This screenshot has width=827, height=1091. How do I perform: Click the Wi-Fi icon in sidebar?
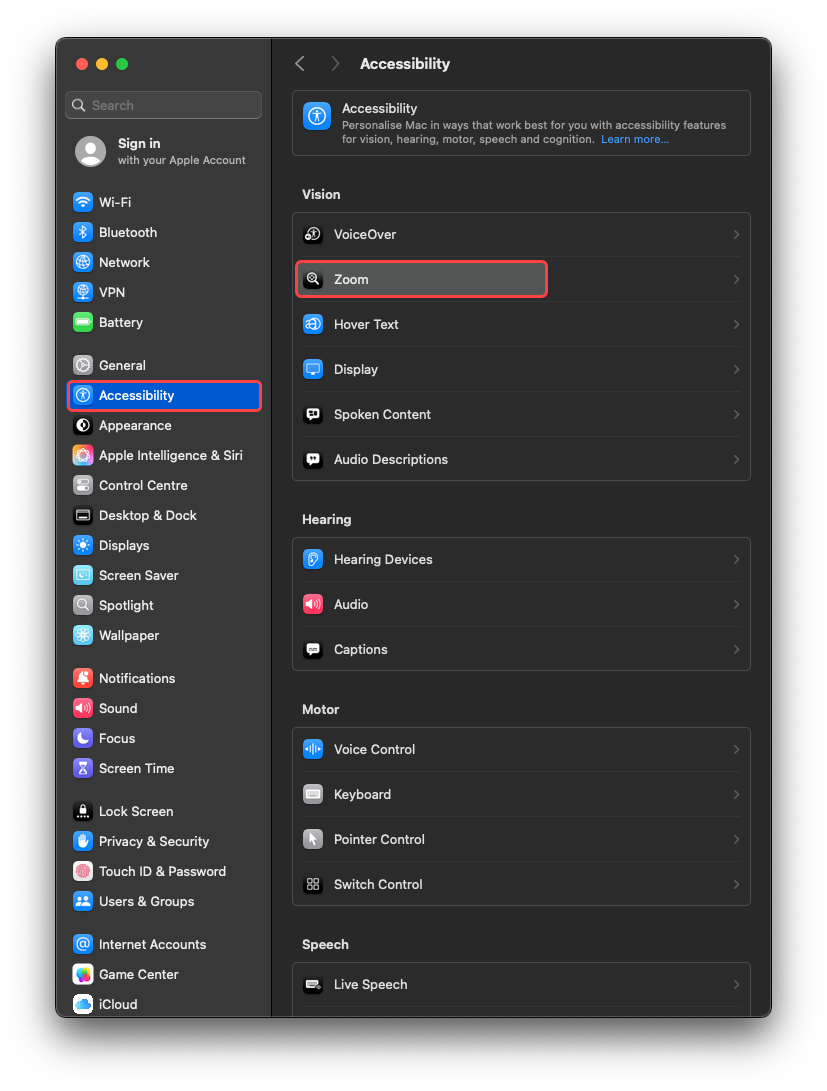(x=83, y=202)
